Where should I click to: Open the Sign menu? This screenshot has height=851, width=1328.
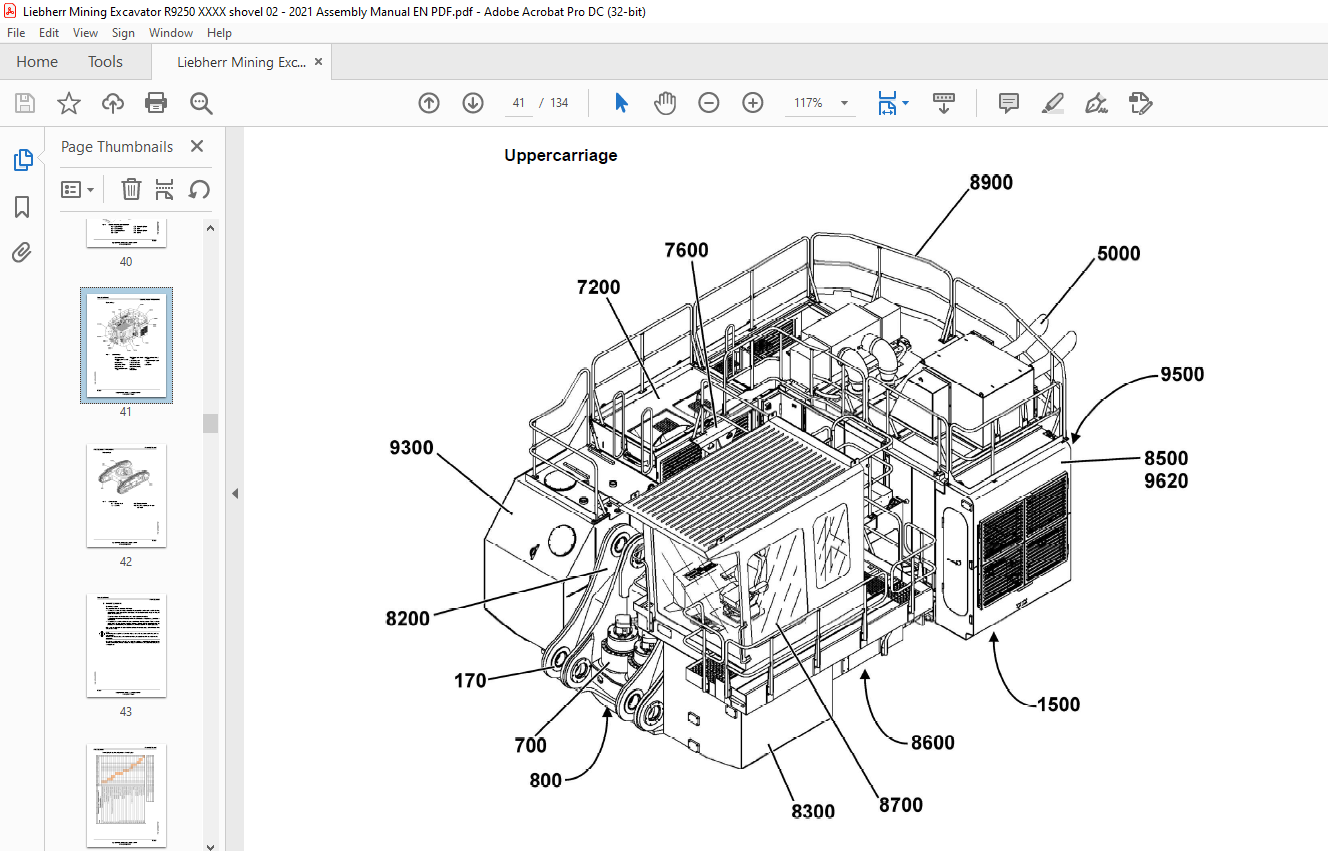[123, 33]
